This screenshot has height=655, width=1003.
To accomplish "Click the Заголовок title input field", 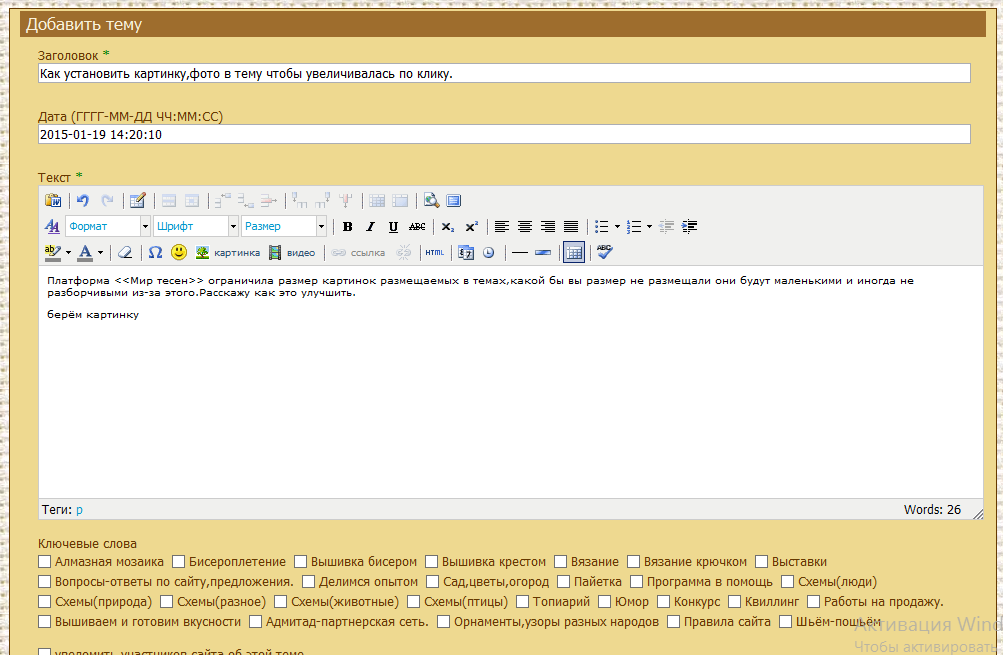I will click(504, 73).
